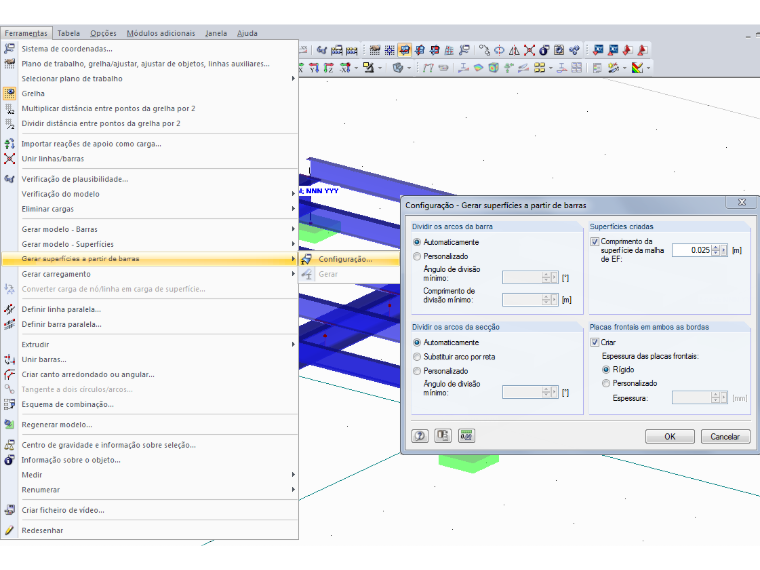Click Redesenhar pencil icon
The image size is (760, 570).
point(9,530)
